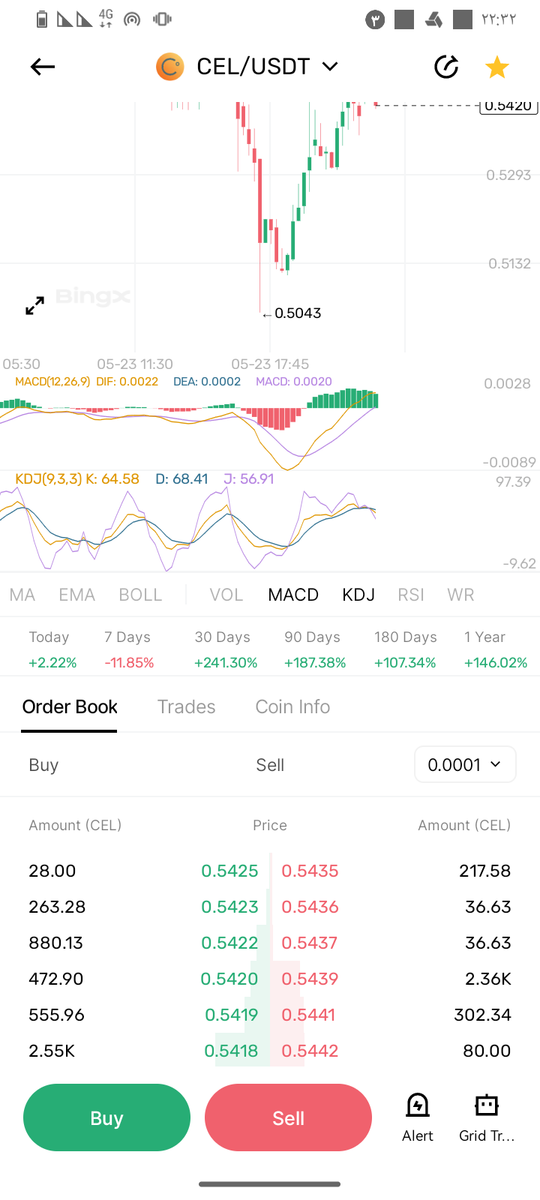Open the quick trade refresh icon
Viewport: 540px width, 1200px height.
coord(446,67)
